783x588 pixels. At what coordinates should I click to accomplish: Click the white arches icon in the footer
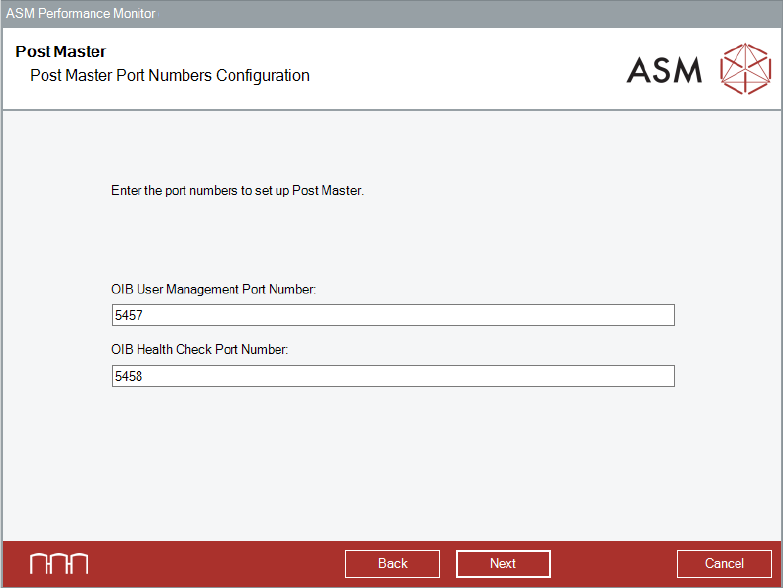pos(59,564)
